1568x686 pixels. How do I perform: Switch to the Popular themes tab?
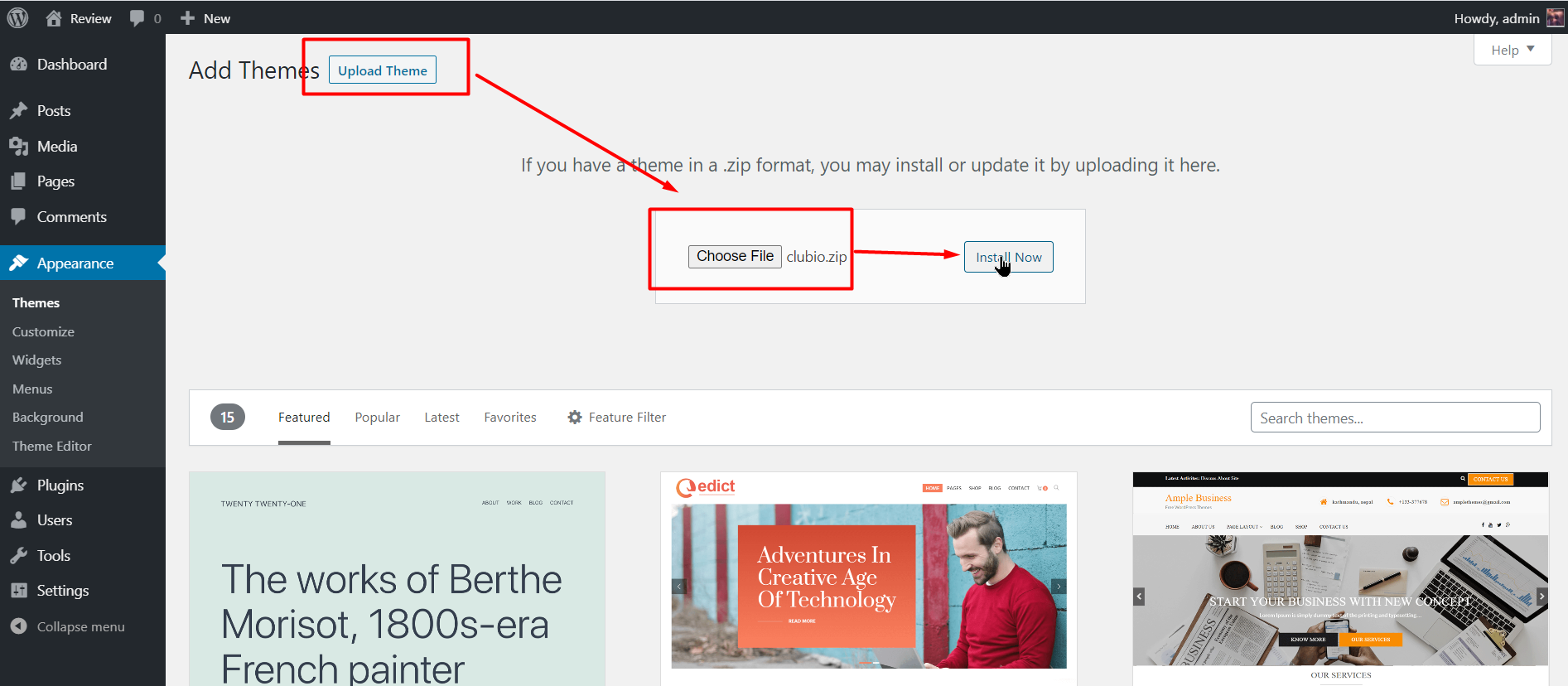click(x=377, y=418)
